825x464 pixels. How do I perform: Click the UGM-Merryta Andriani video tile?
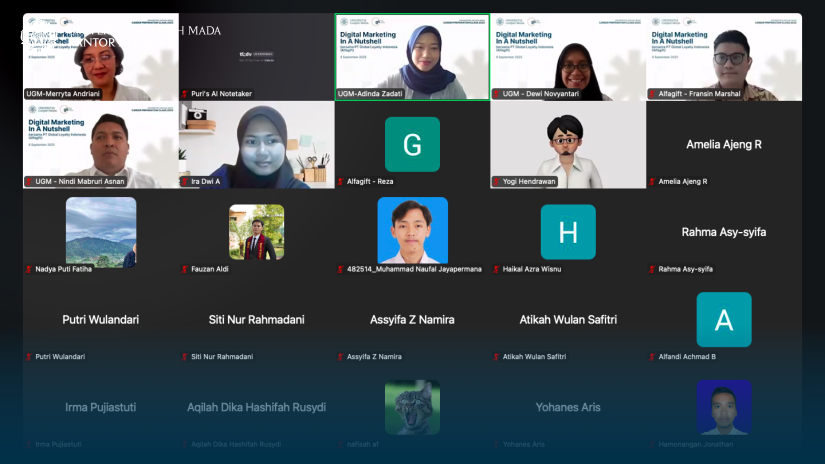pos(100,57)
